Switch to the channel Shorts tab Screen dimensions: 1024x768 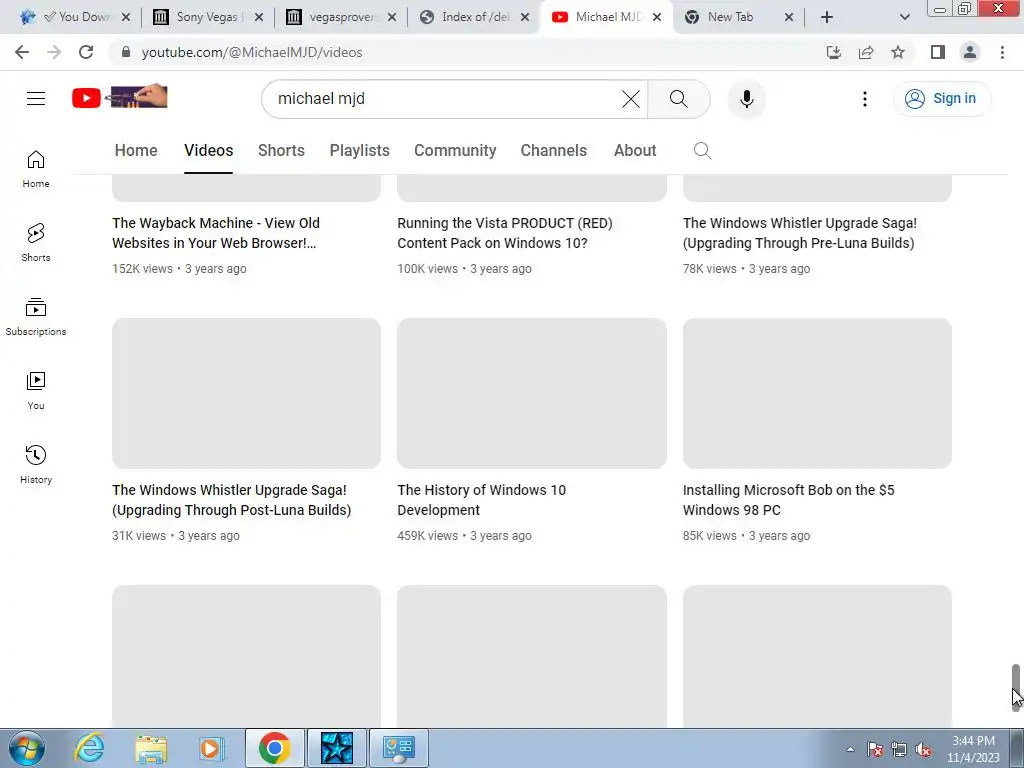click(x=281, y=150)
